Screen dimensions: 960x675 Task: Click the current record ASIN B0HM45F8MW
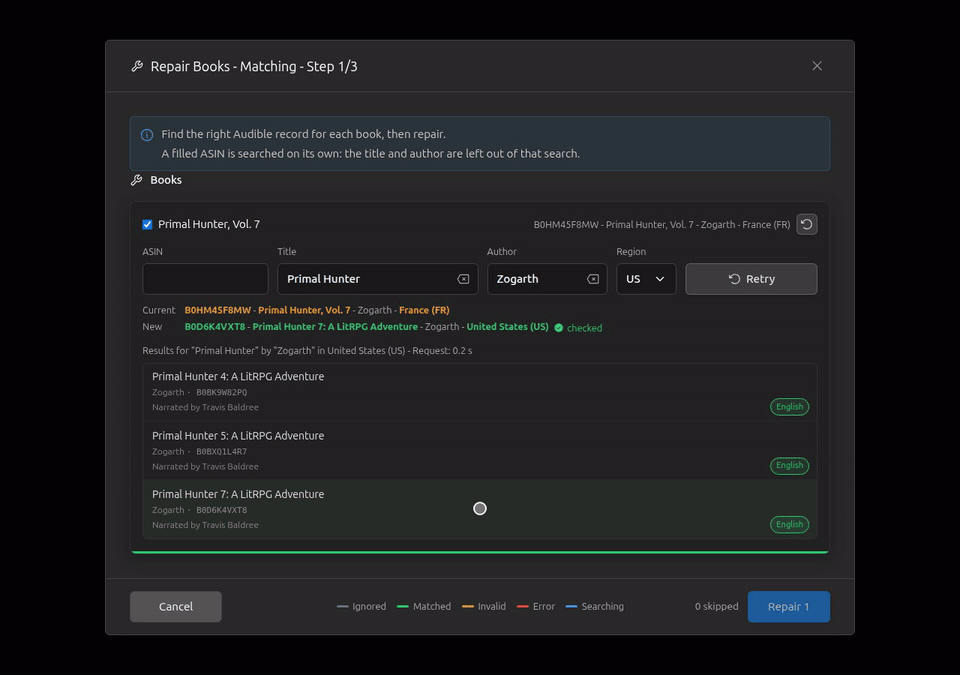pyautogui.click(x=218, y=310)
